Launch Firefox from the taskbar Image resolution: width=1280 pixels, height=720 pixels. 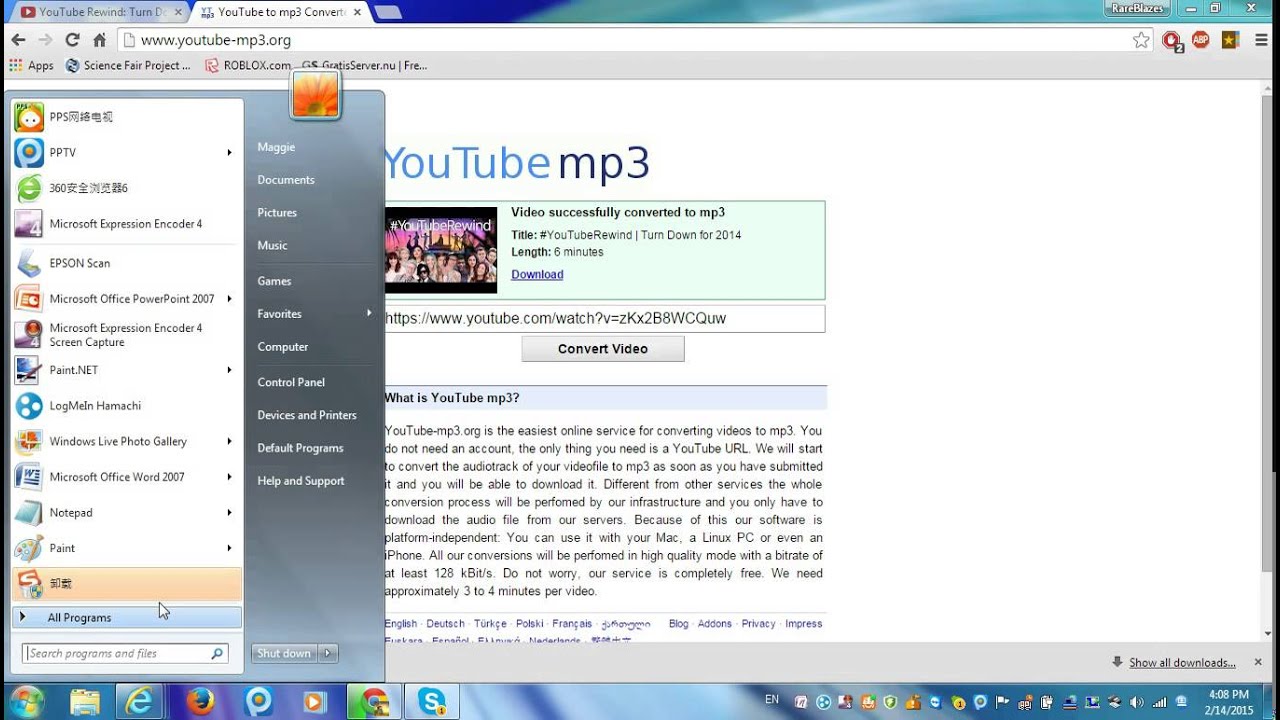point(200,701)
